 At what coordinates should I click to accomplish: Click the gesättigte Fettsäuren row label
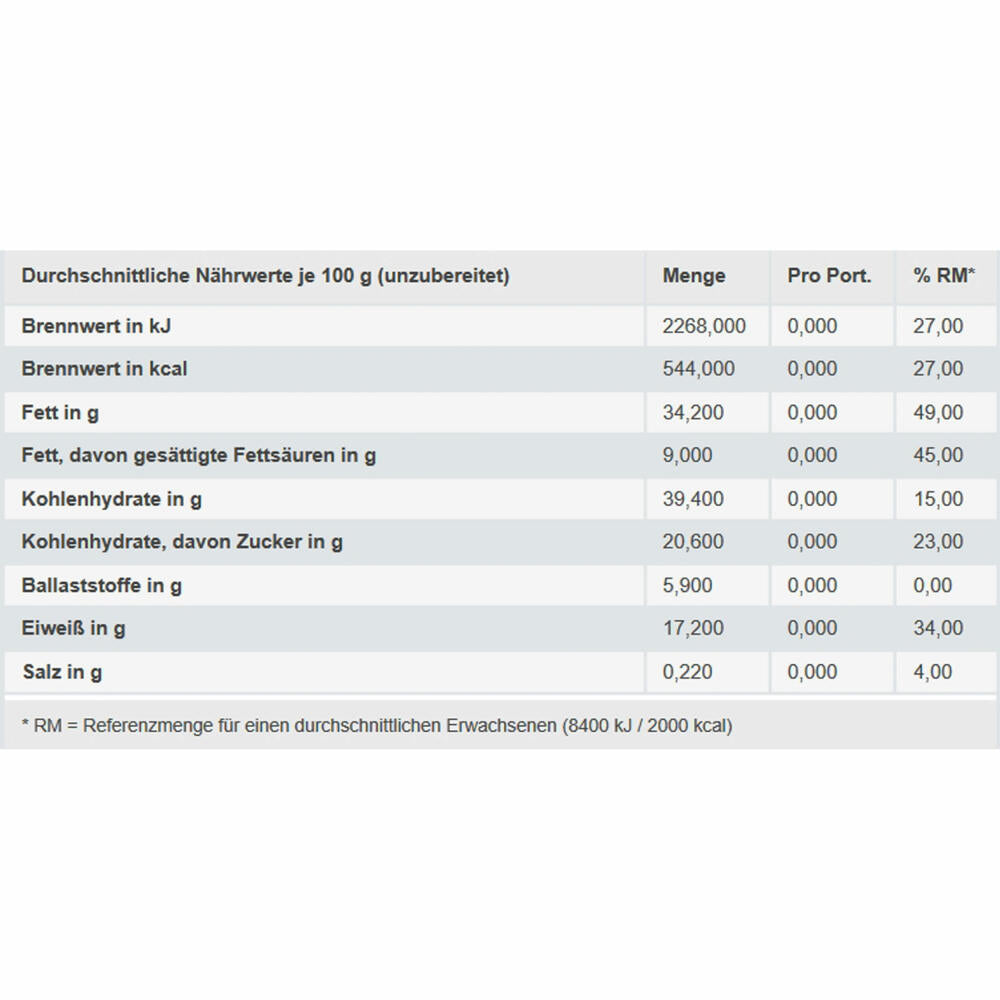click(x=199, y=455)
